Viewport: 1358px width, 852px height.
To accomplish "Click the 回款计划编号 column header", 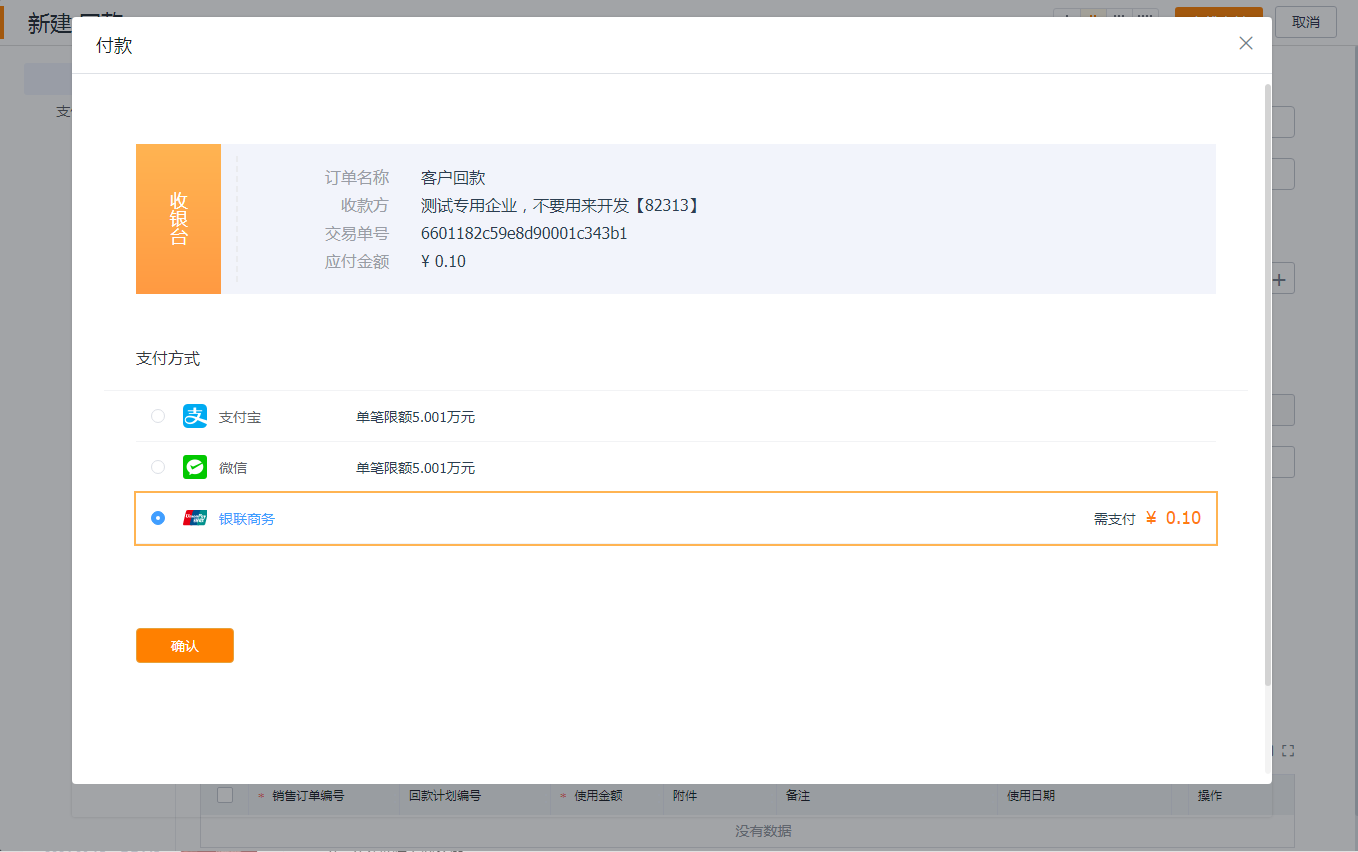I will [445, 796].
